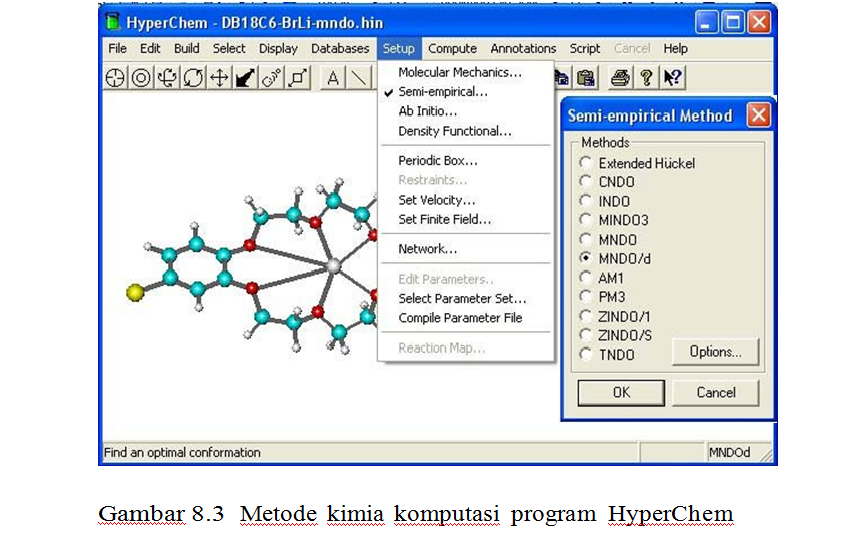Open the Build menu
The width and height of the screenshot is (845, 541).
tap(186, 48)
